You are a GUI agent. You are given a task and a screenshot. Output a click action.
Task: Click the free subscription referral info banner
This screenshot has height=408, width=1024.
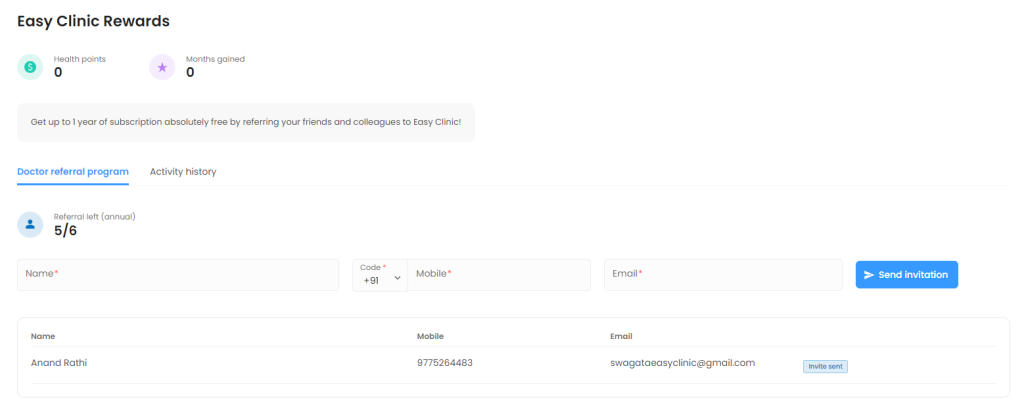click(246, 122)
